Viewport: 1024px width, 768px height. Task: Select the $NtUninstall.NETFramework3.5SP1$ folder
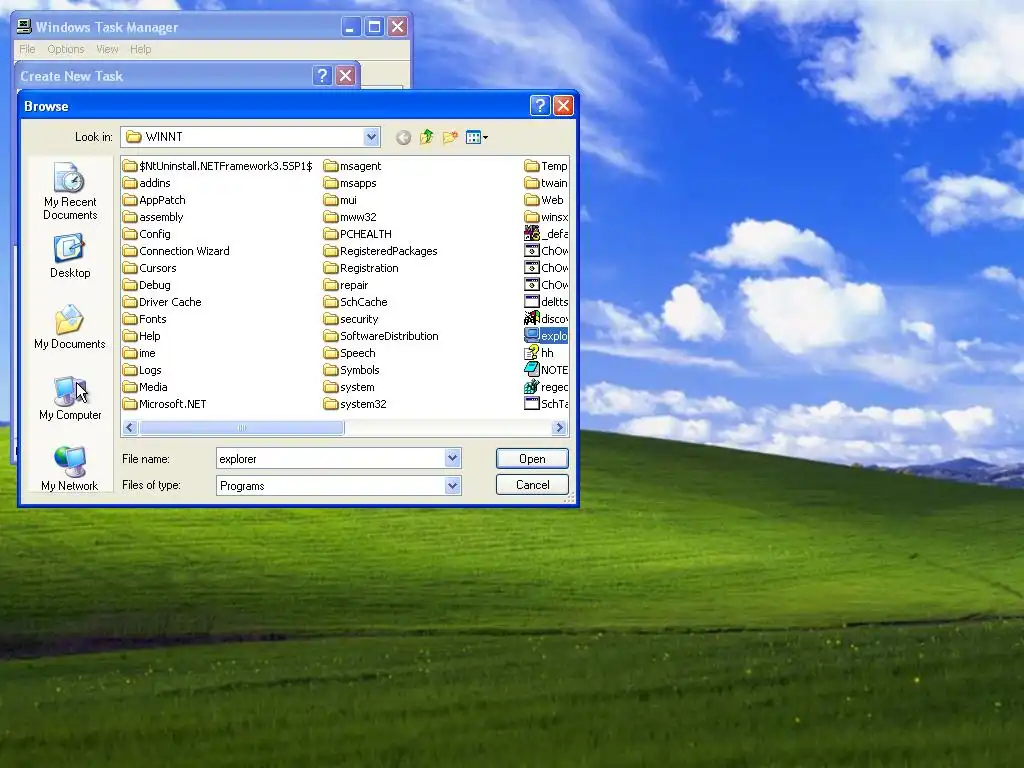pos(218,166)
